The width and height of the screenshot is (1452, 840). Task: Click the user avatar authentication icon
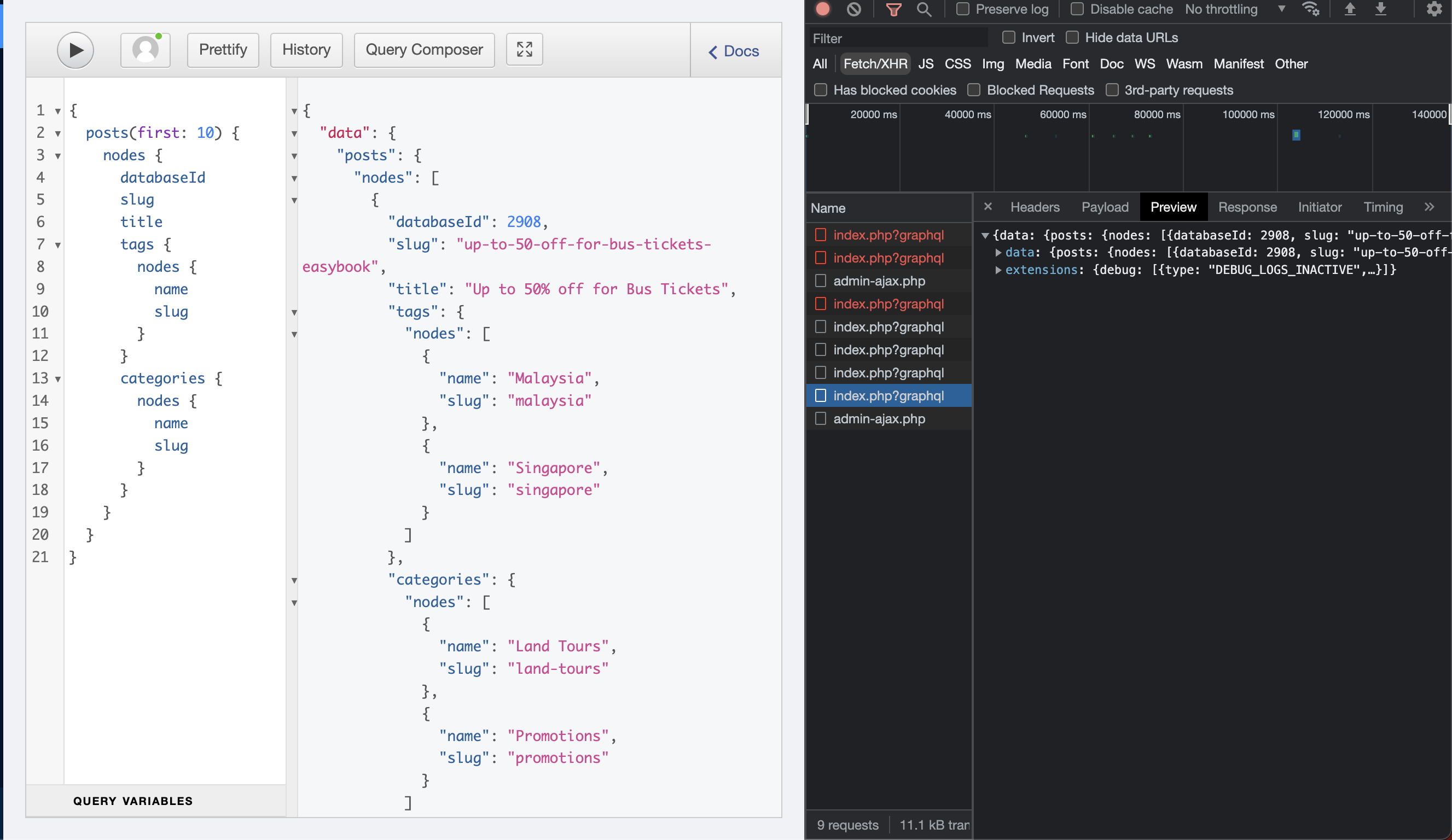coord(145,50)
